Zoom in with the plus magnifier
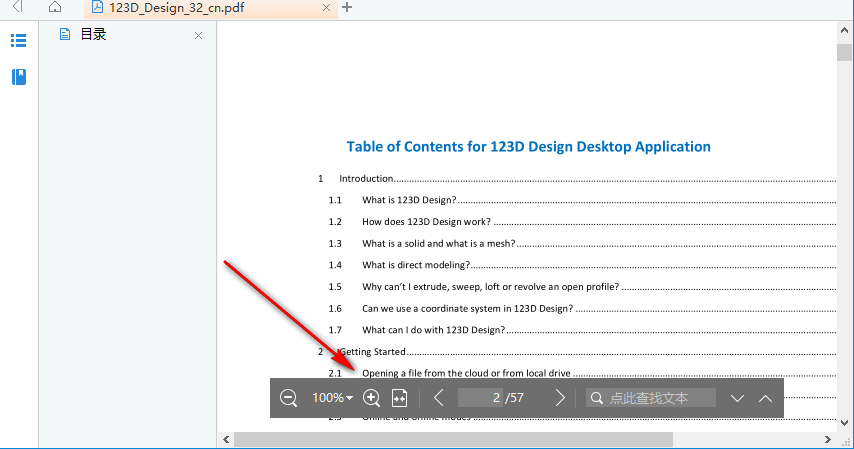This screenshot has height=449, width=854. 371,398
